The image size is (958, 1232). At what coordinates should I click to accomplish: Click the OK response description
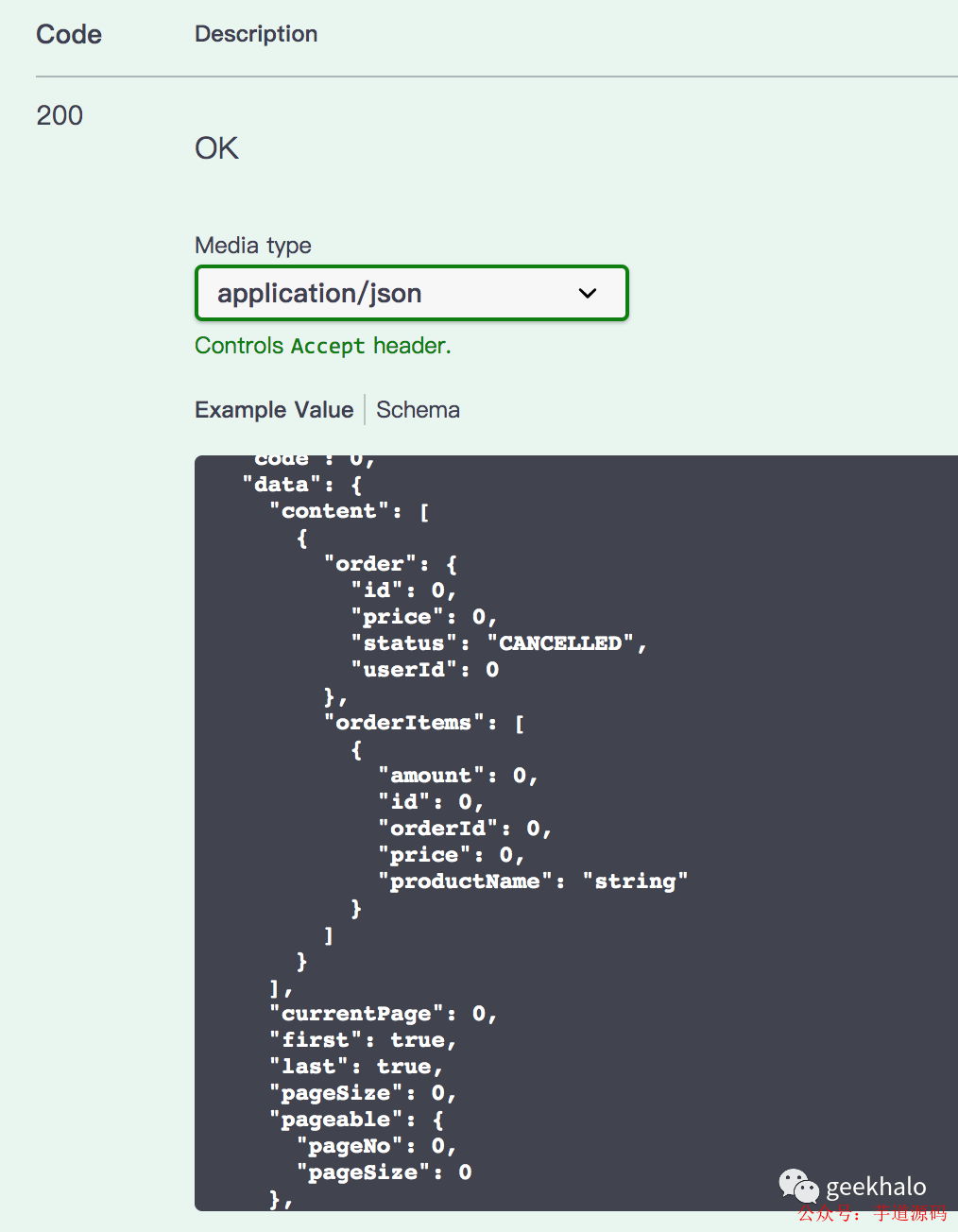(x=216, y=148)
